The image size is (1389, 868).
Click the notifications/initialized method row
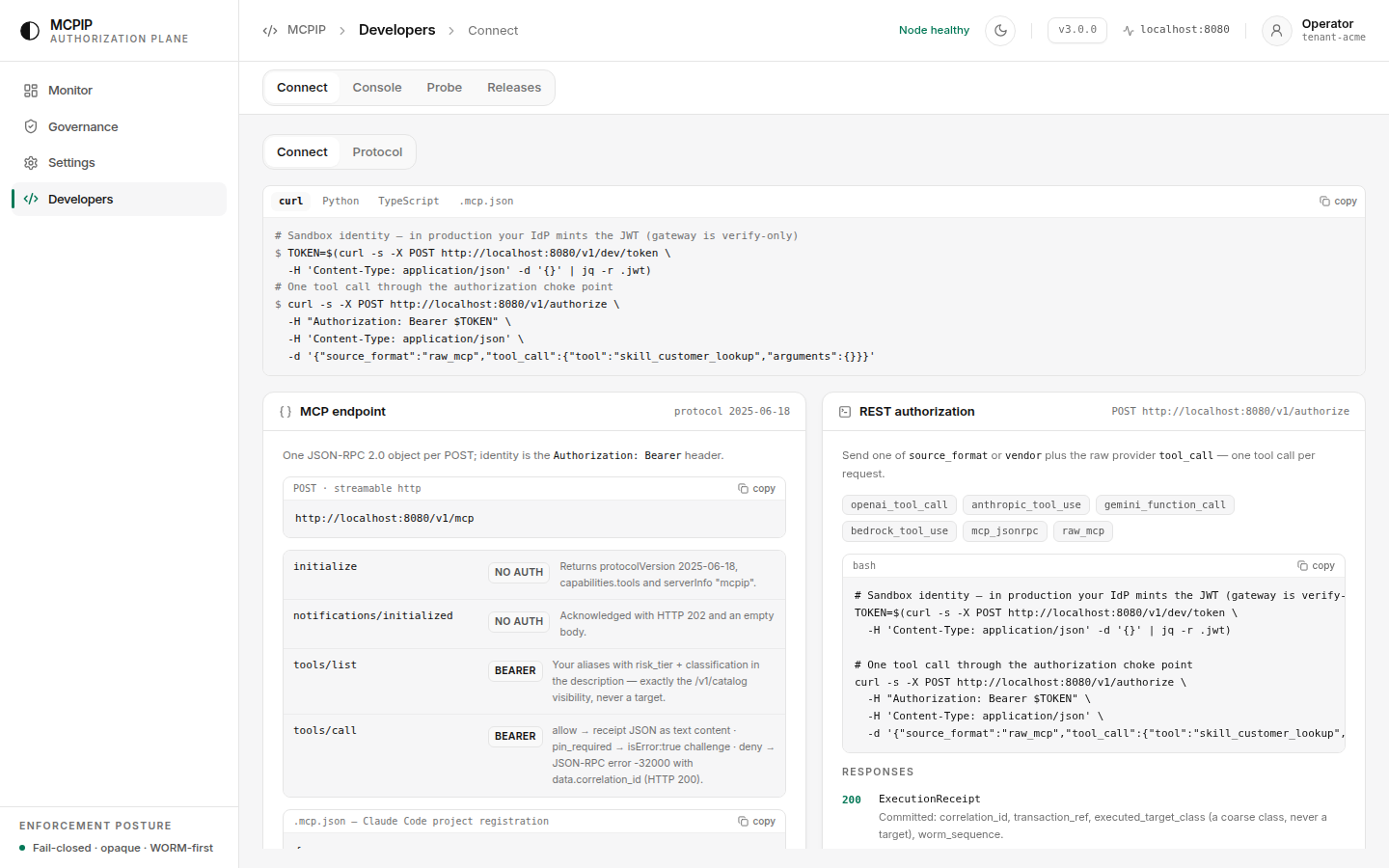[x=534, y=624]
